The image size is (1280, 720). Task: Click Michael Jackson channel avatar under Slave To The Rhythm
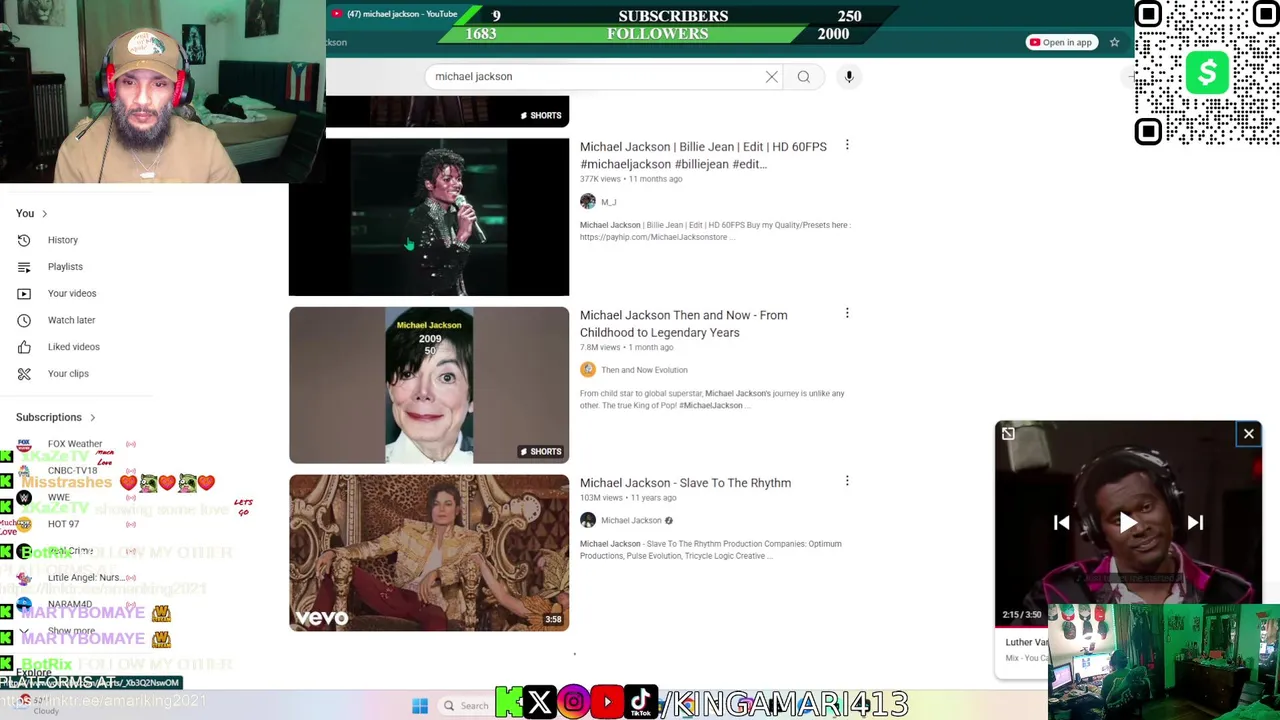588,520
